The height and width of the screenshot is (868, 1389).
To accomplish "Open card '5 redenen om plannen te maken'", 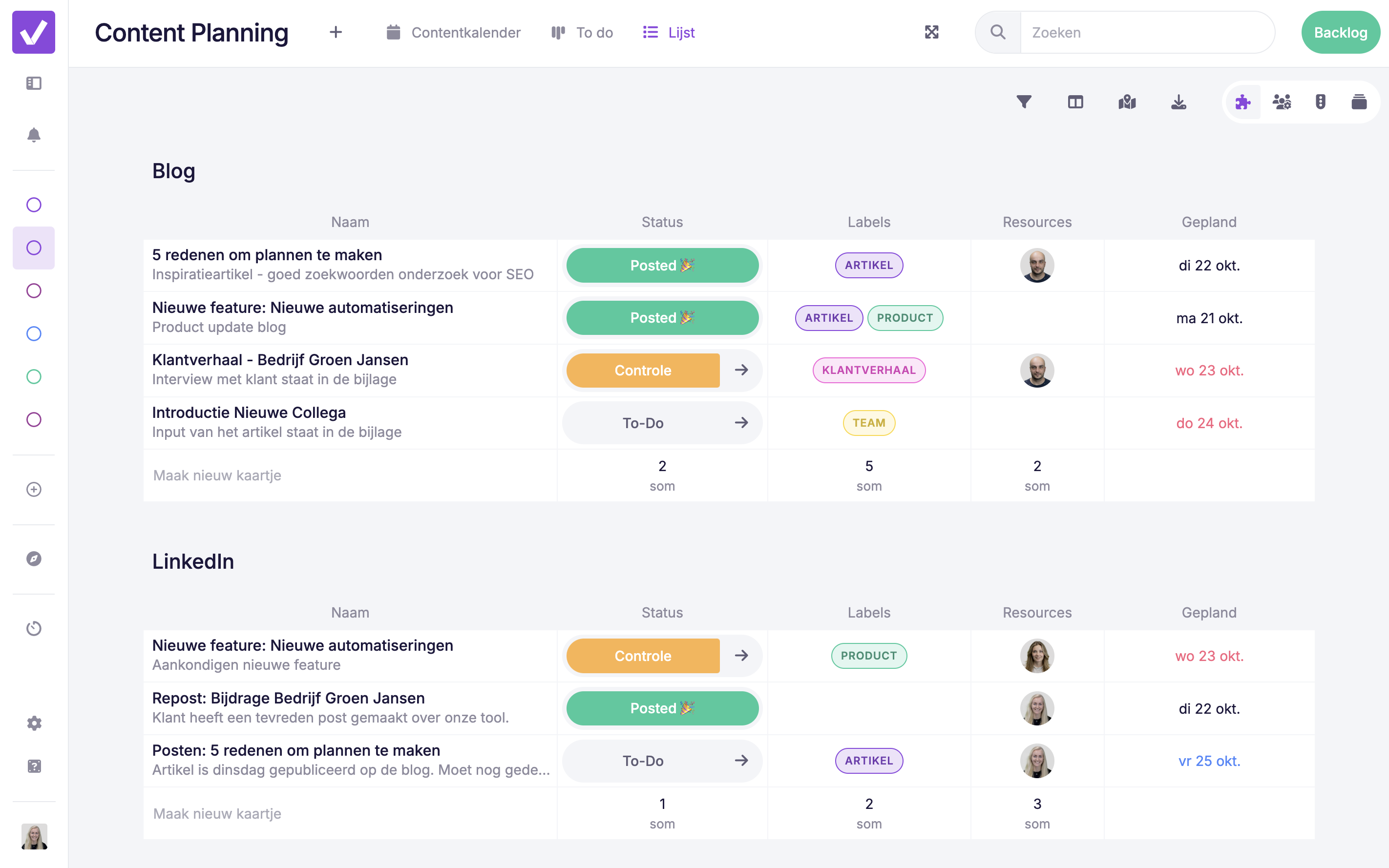I will pyautogui.click(x=267, y=255).
